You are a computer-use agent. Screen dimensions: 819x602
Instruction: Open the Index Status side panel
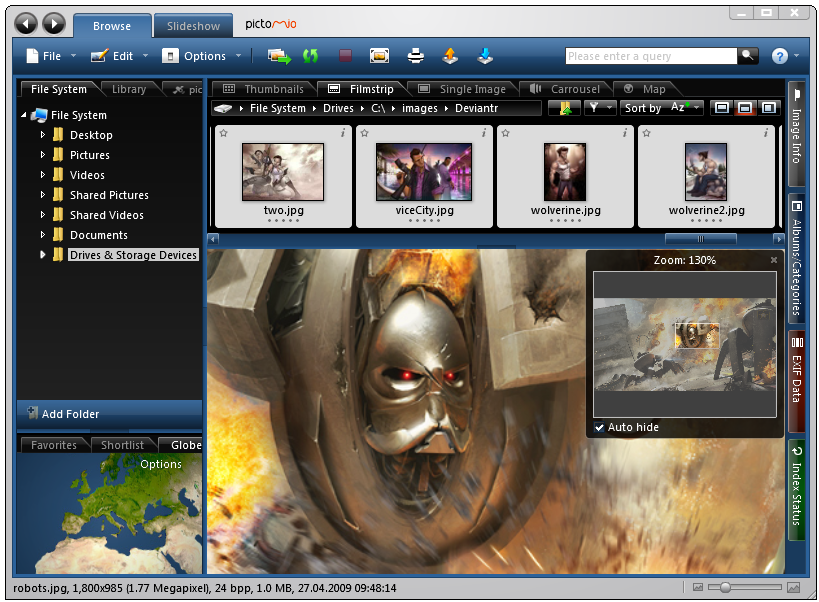click(x=796, y=490)
